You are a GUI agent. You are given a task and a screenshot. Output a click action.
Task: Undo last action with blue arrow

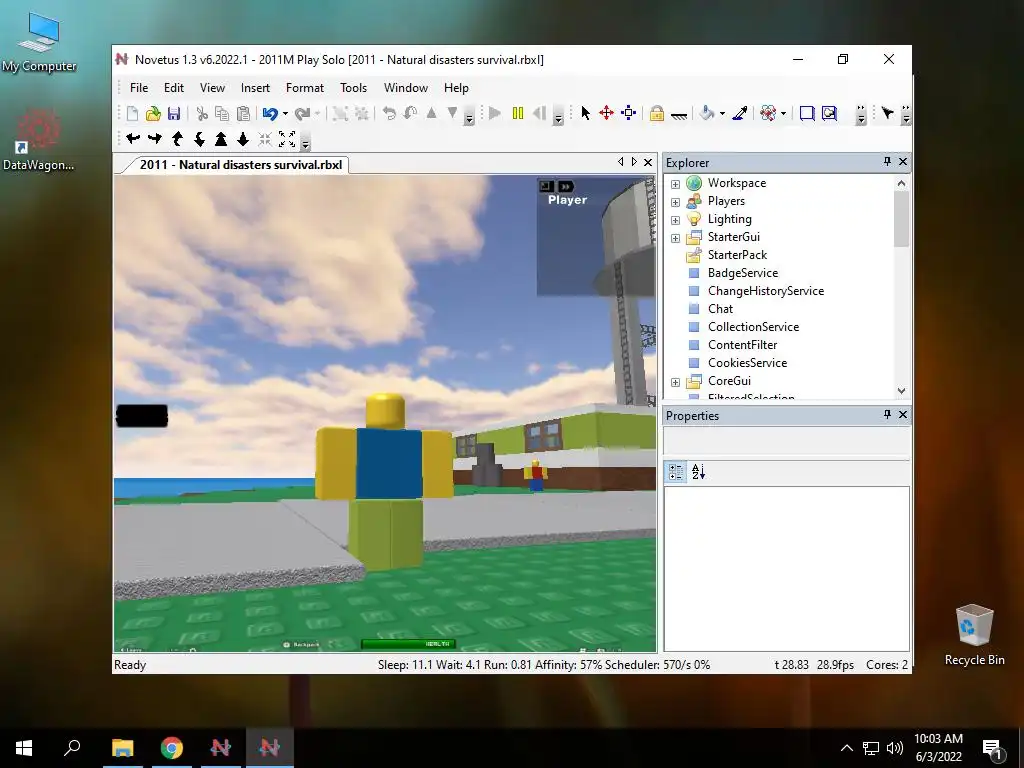coord(270,114)
